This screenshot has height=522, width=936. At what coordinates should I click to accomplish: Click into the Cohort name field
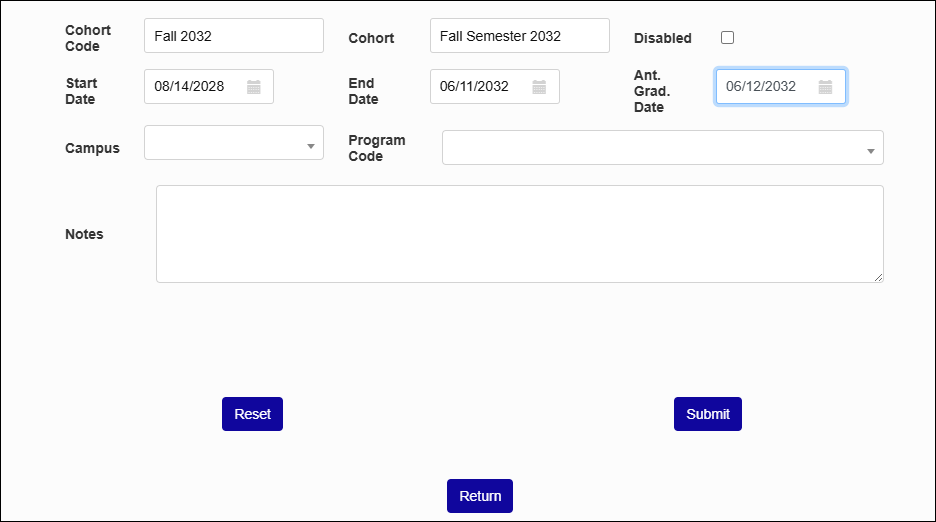(x=520, y=36)
